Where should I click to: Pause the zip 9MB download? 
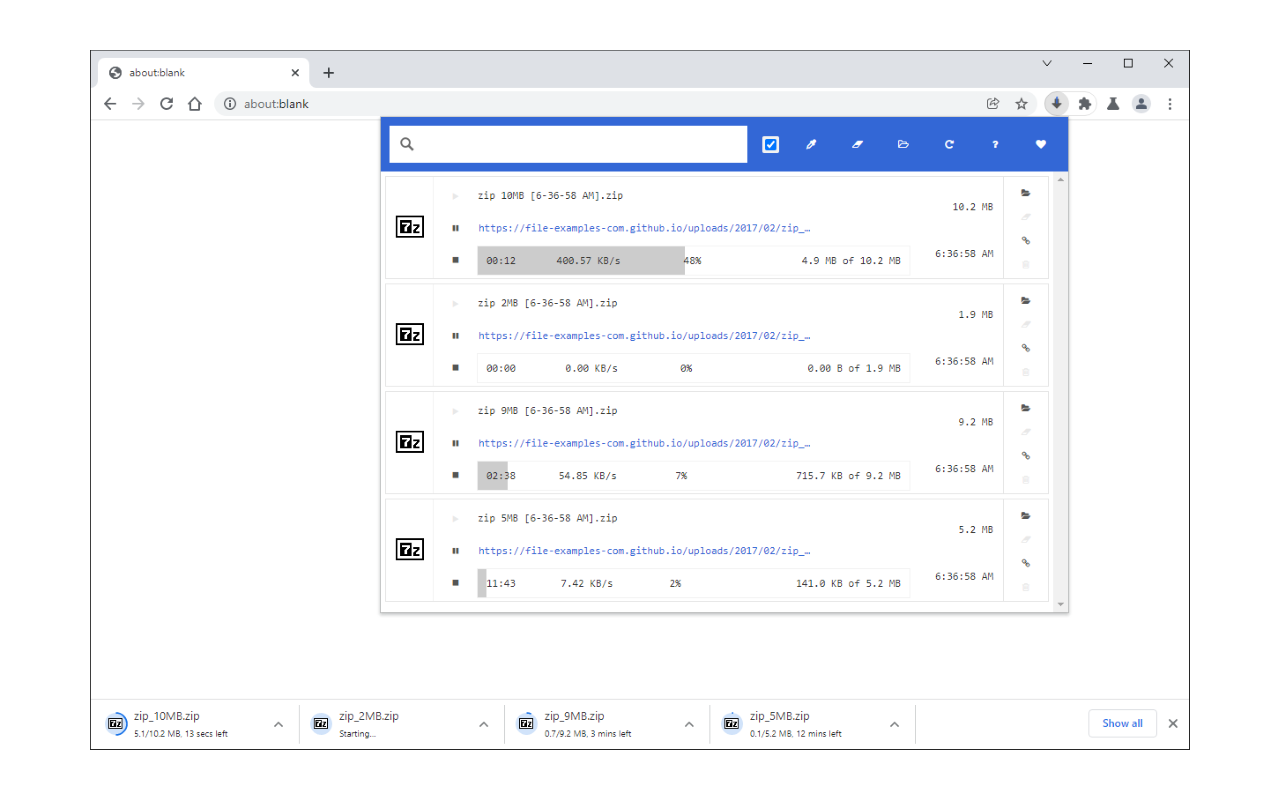(x=455, y=443)
